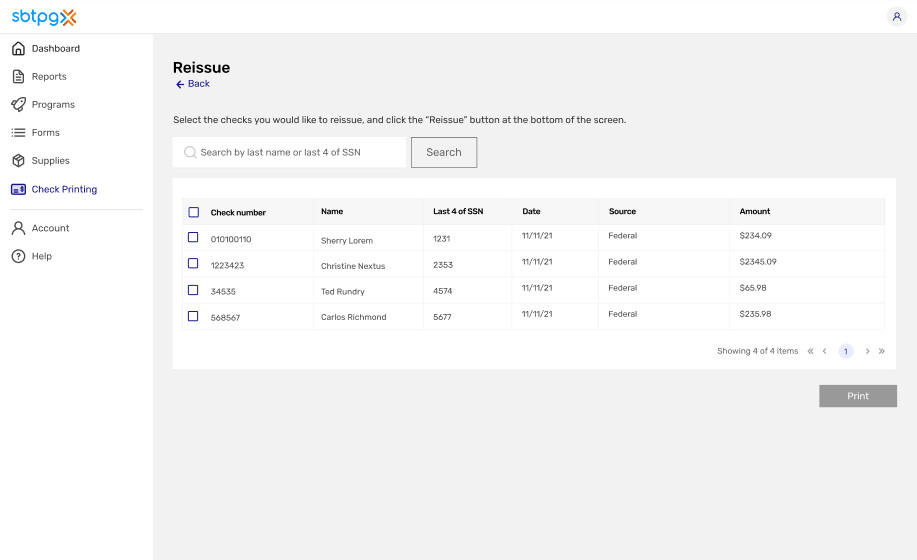Viewport: 917px width, 560px height.
Task: Click the name Sherry Lorem
Action: tap(347, 241)
